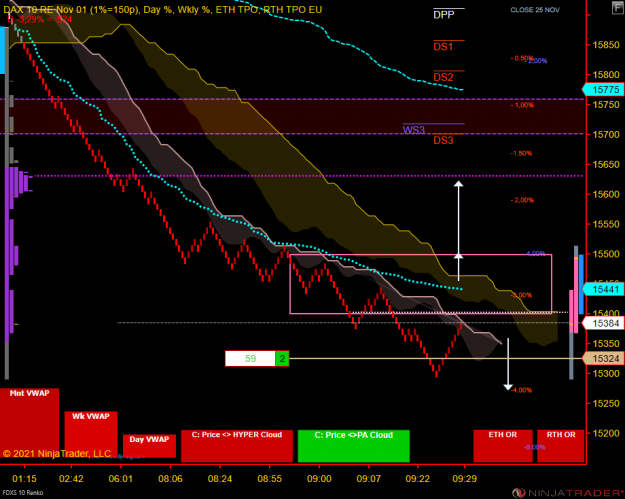The image size is (625, 499).
Task: Click the C: Price <> HYPER Cloud box
Action: pos(237,446)
